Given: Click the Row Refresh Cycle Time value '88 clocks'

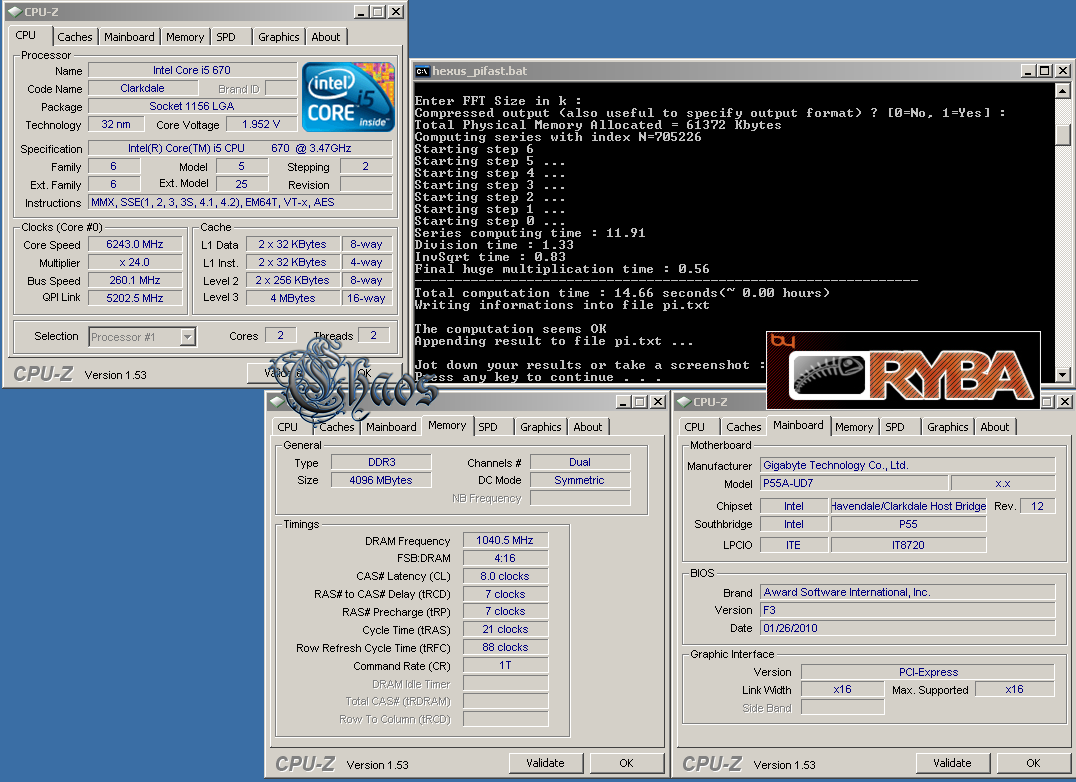Looking at the screenshot, I should coord(505,647).
